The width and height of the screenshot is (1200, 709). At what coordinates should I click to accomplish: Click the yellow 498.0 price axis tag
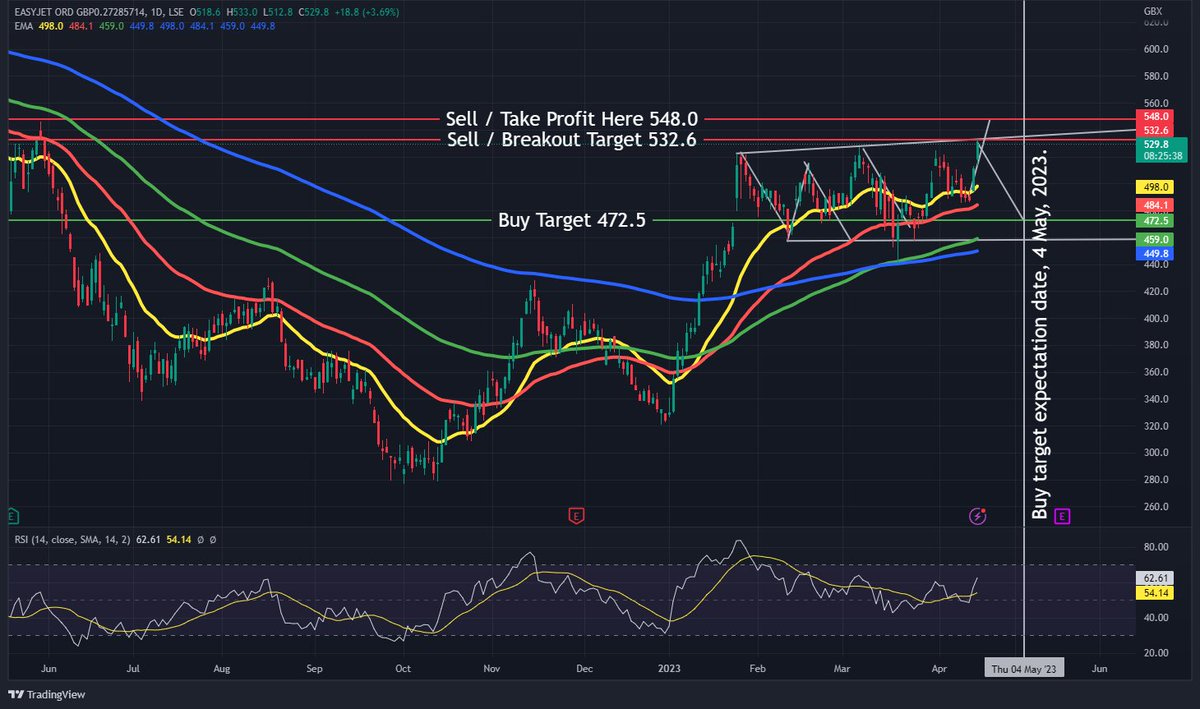(1156, 187)
